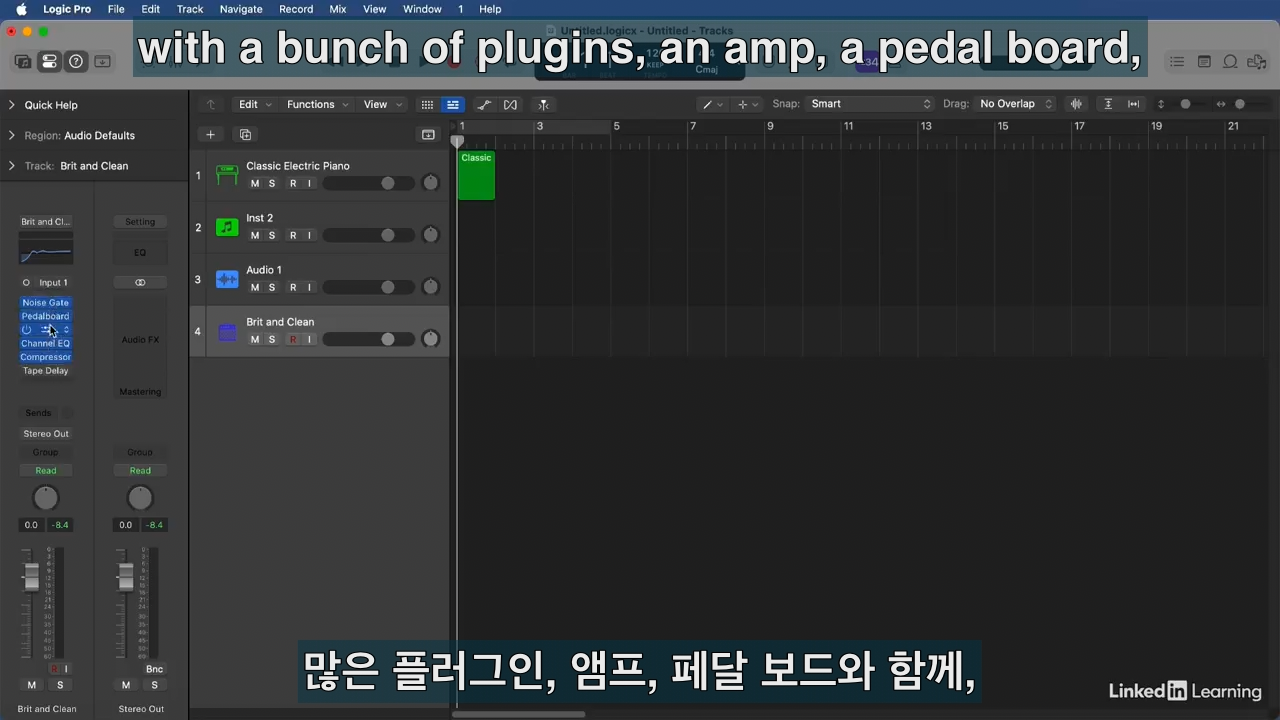
Task: Open the command-click tool crosshair menu
Action: (x=747, y=104)
